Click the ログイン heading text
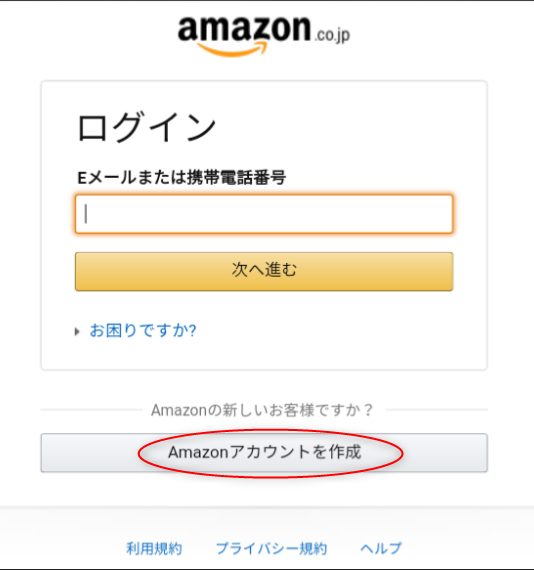 146,127
